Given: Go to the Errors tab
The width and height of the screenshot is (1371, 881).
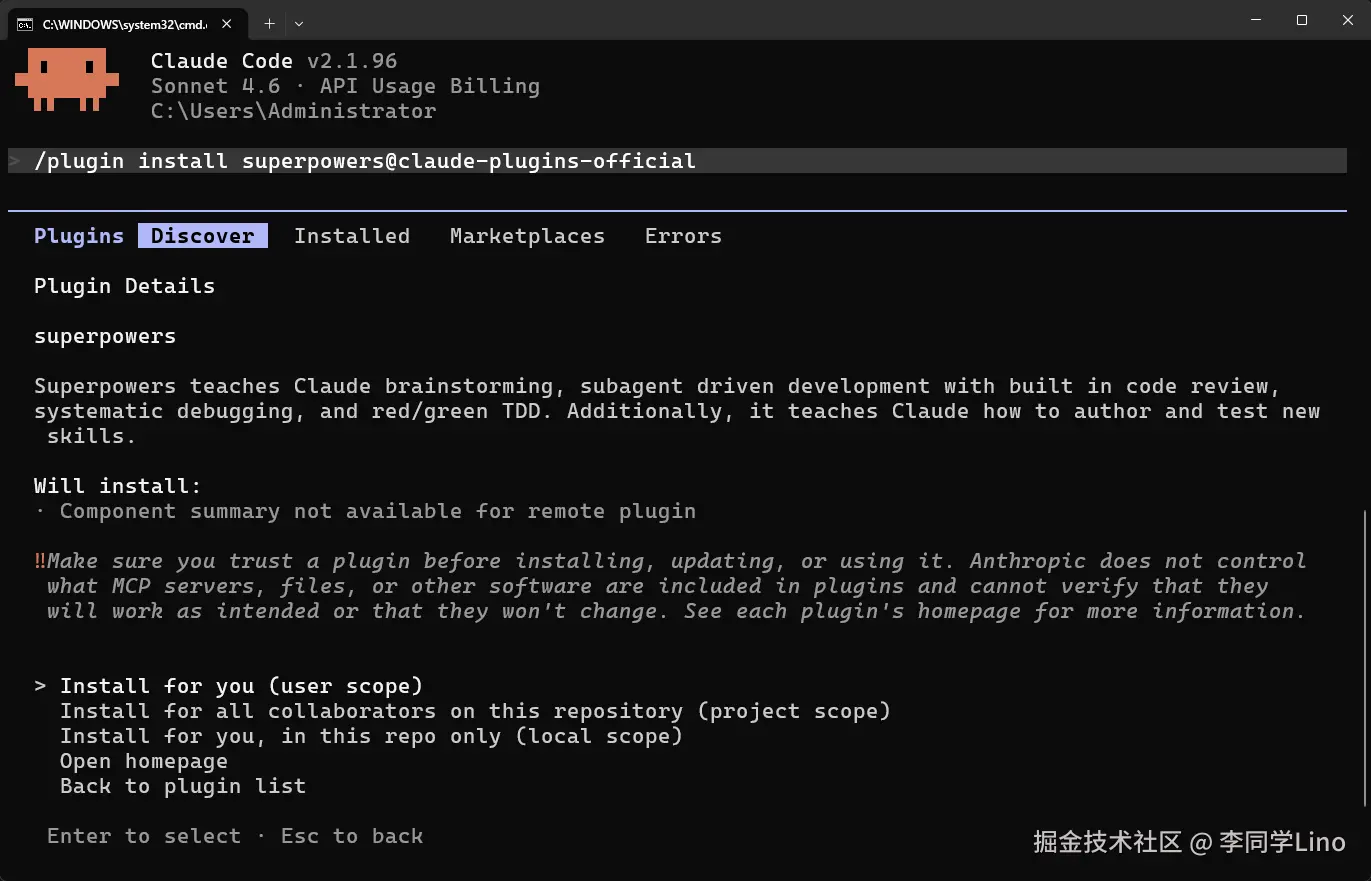Looking at the screenshot, I should coord(683,236).
